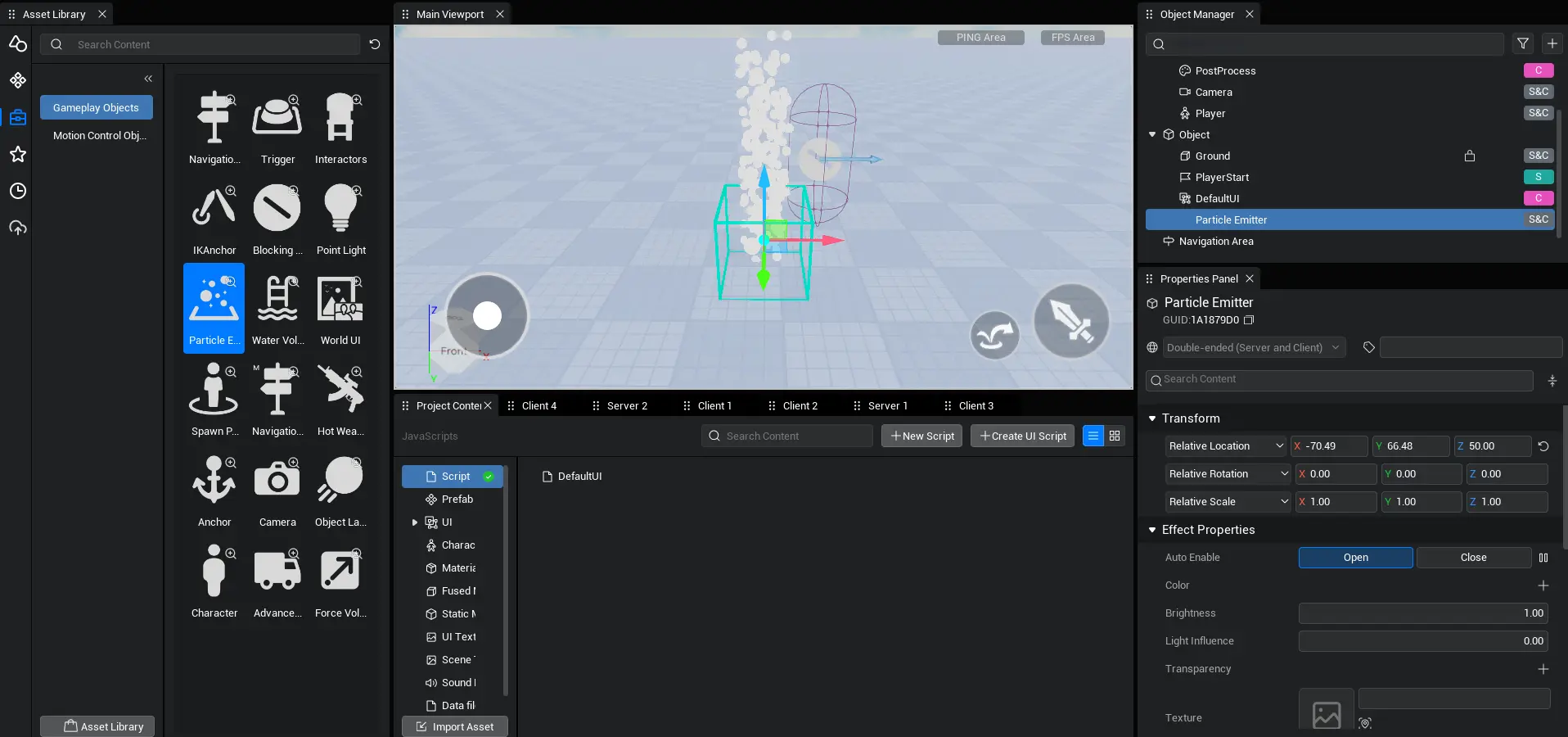The width and height of the screenshot is (1568, 737).
Task: Move the virtual joystick in viewport
Action: (487, 316)
